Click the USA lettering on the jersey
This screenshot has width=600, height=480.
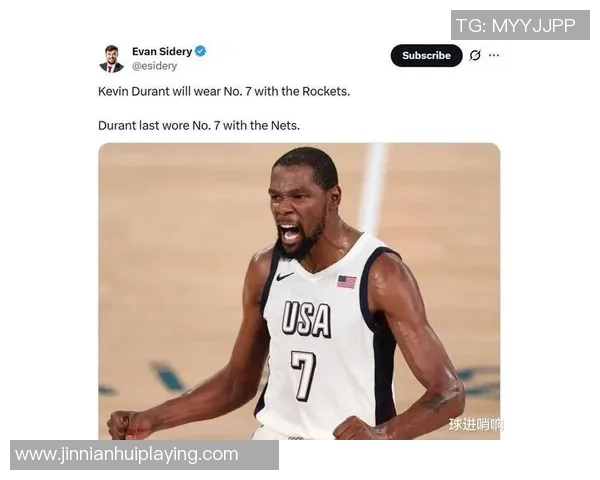point(307,319)
